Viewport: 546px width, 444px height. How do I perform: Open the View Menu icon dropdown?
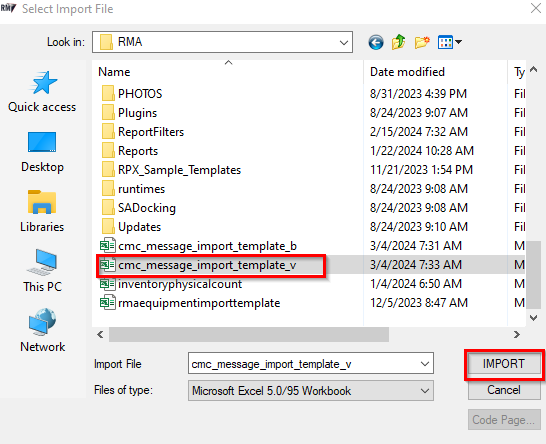[x=450, y=42]
